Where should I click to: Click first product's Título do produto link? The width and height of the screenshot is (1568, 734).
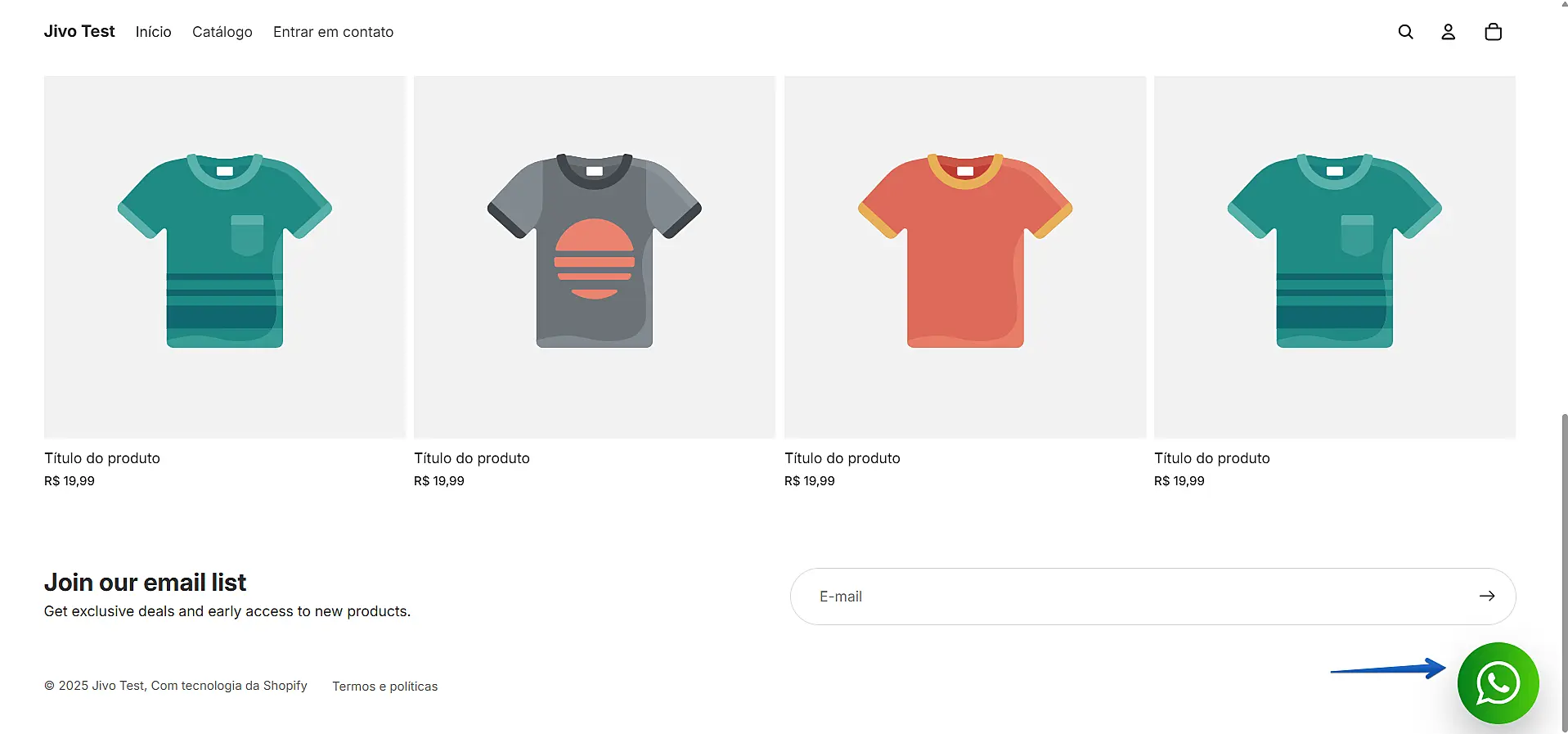(102, 458)
